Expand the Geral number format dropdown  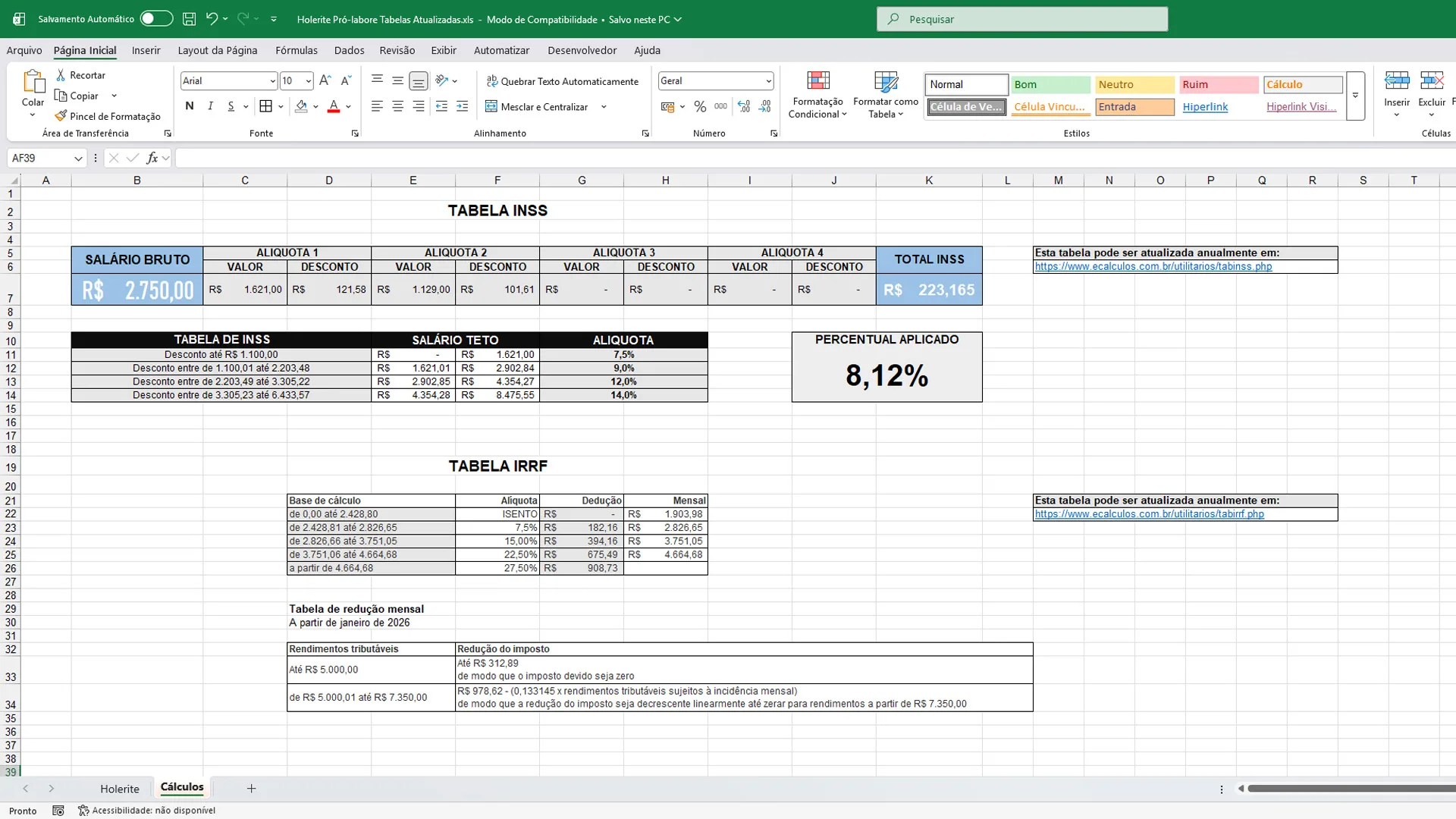768,81
